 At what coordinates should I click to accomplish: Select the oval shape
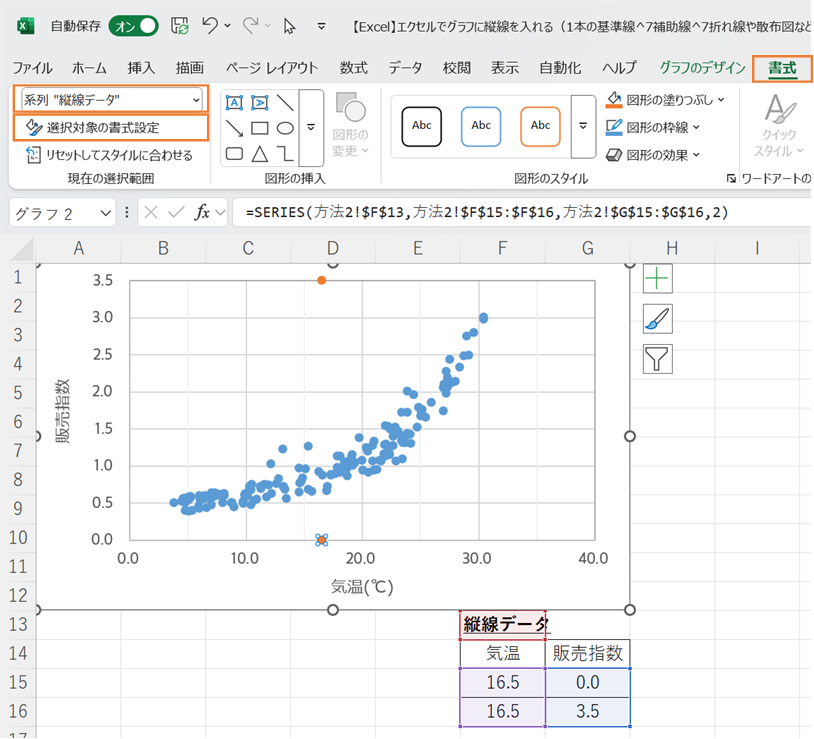click(285, 128)
